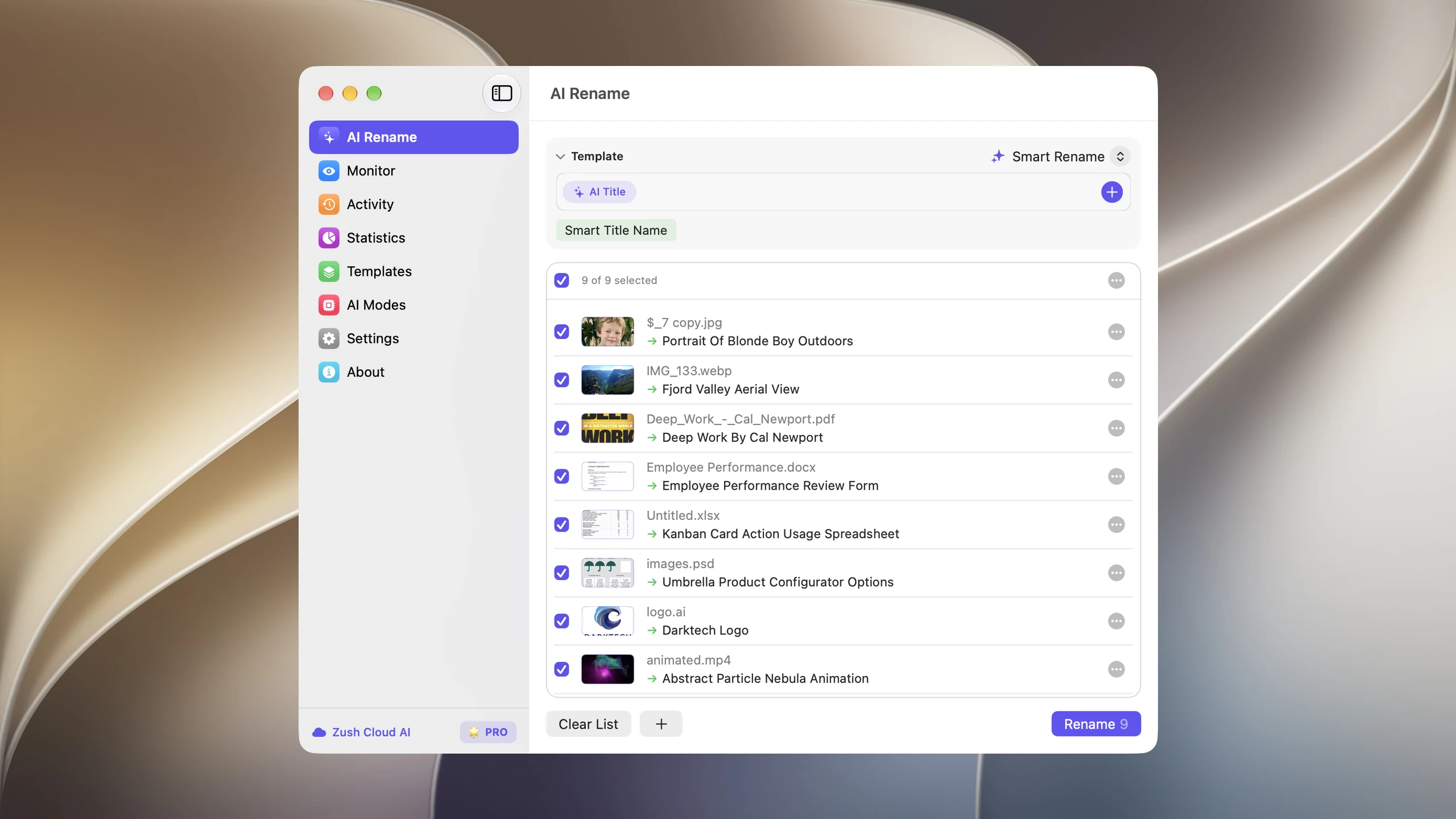The image size is (1456, 819).
Task: Open more options for animated.mp4
Action: pos(1116,669)
